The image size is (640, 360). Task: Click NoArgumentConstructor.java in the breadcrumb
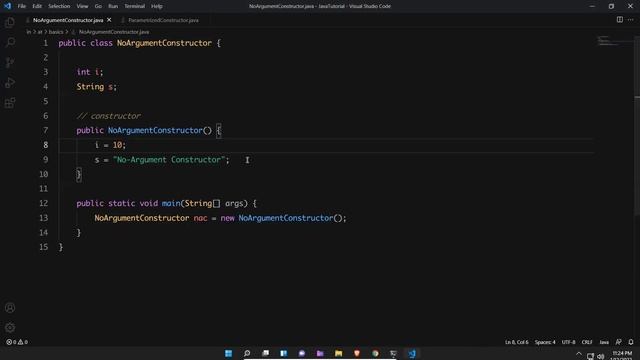[x=114, y=32]
